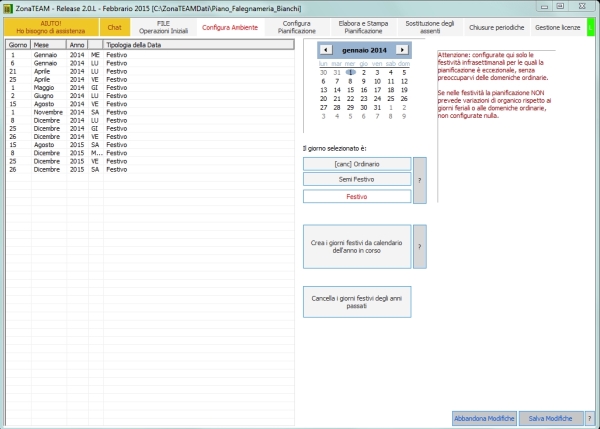This screenshot has height=429, width=600.
Task: Click Abbandona Modifiche button
Action: tap(484, 418)
